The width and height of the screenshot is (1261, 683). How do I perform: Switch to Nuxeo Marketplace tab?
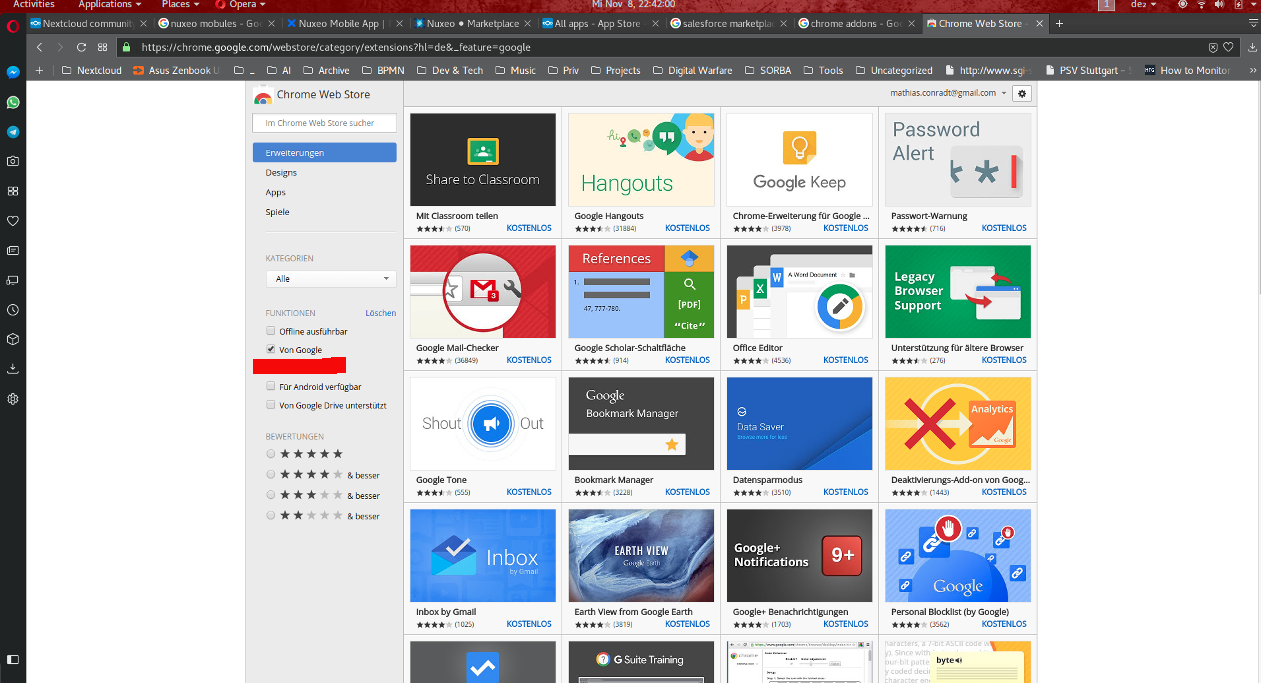pyautogui.click(x=472, y=23)
